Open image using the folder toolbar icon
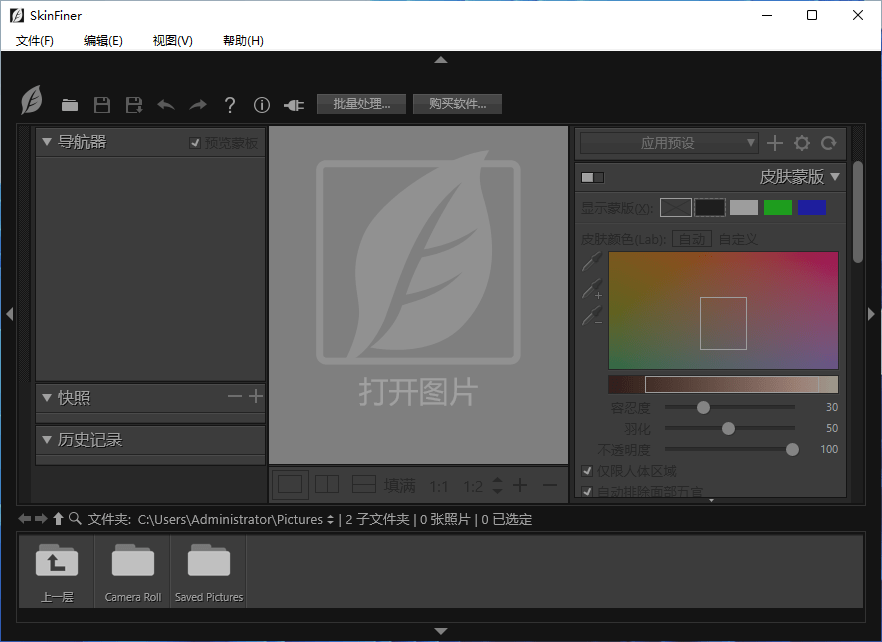The width and height of the screenshot is (882, 642). coord(70,105)
